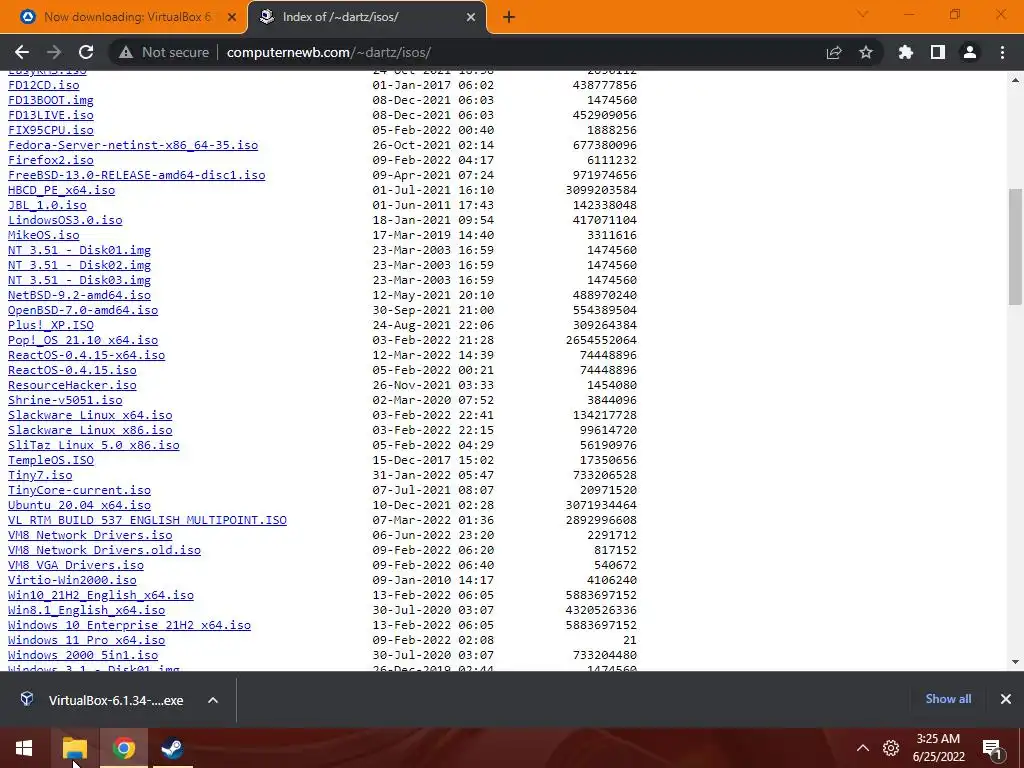Go back using the browser back arrow
The width and height of the screenshot is (1024, 768).
click(x=22, y=52)
